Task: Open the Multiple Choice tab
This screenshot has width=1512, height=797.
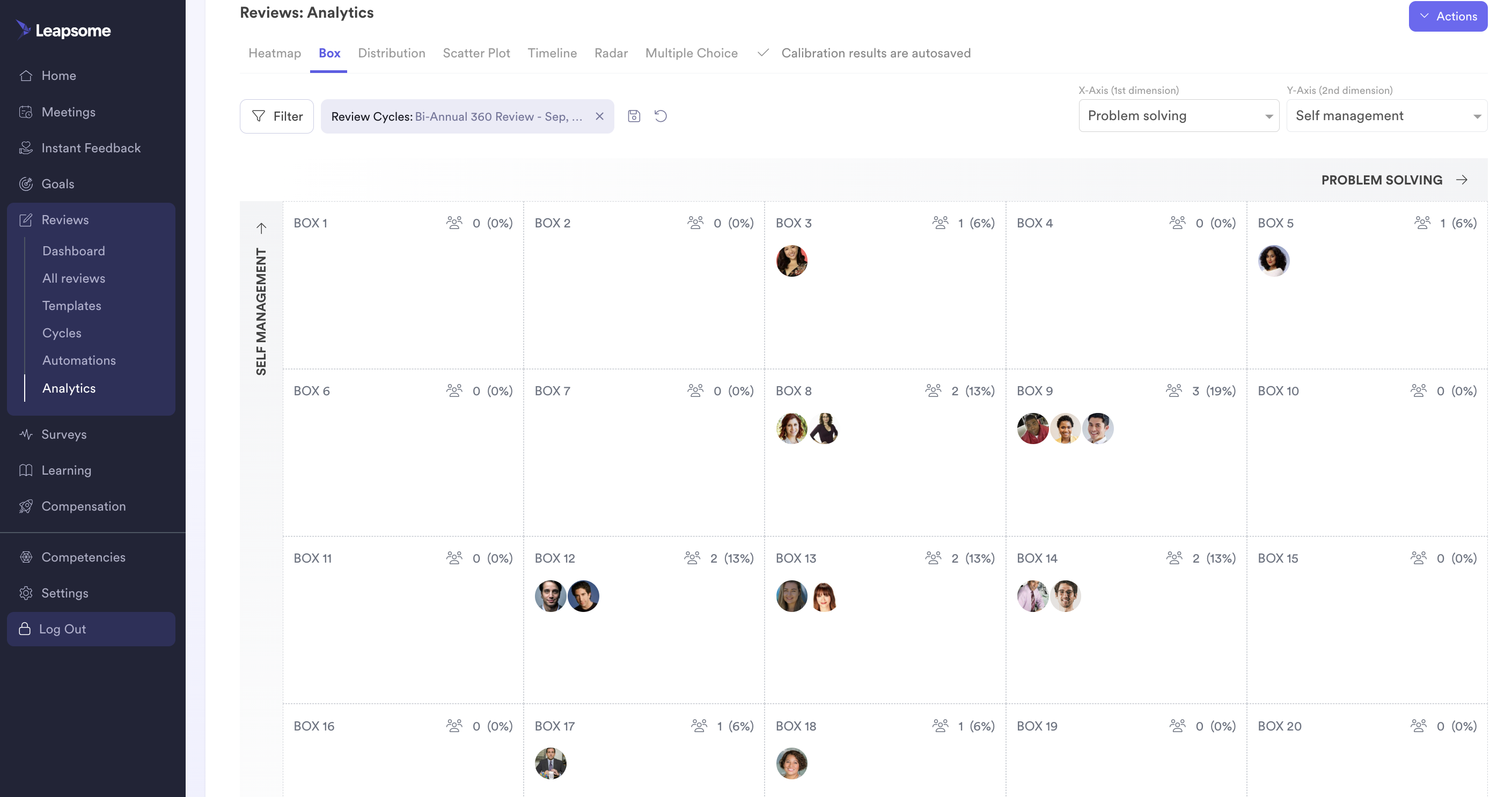Action: click(x=692, y=53)
